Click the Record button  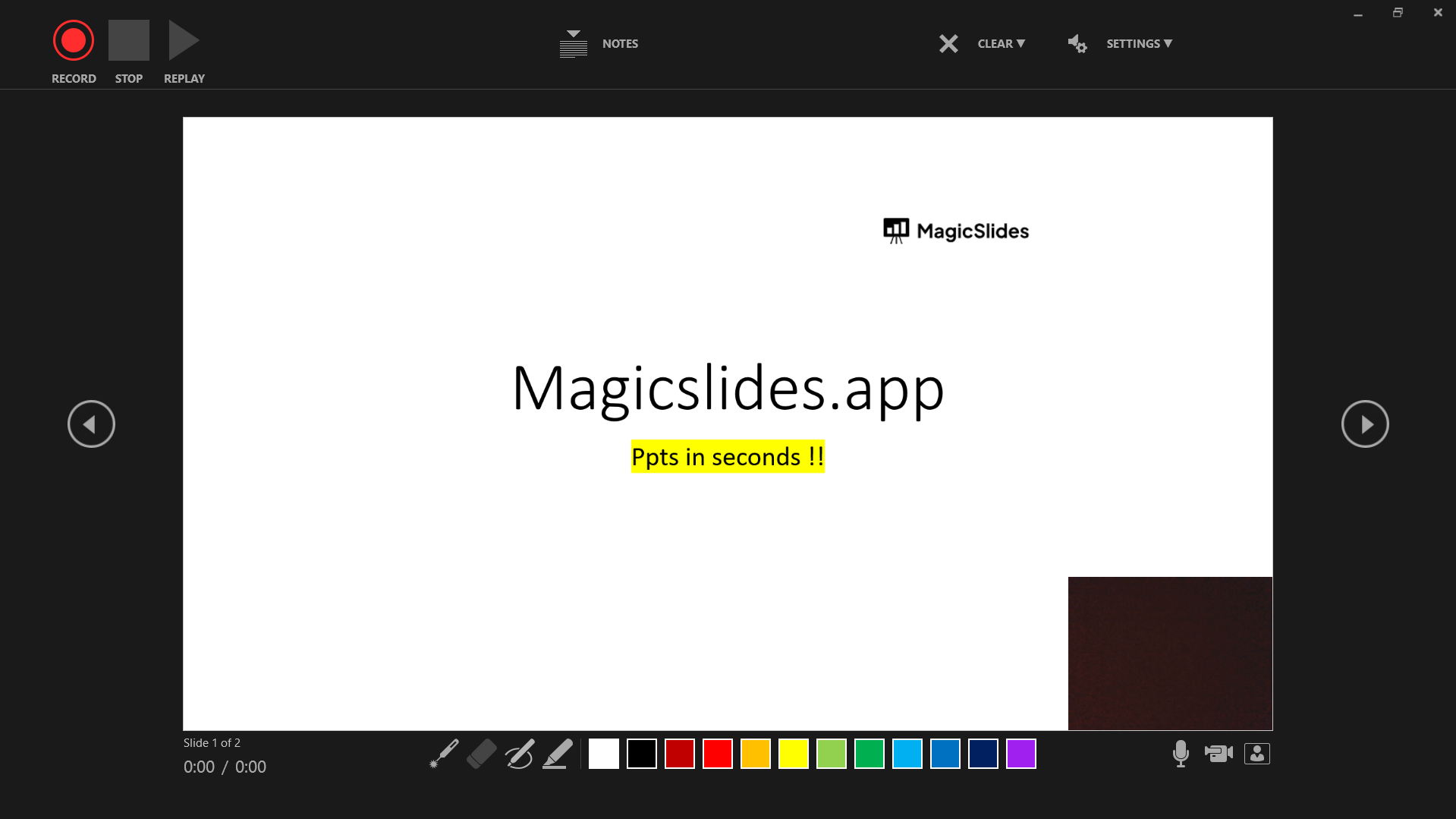[x=73, y=39]
